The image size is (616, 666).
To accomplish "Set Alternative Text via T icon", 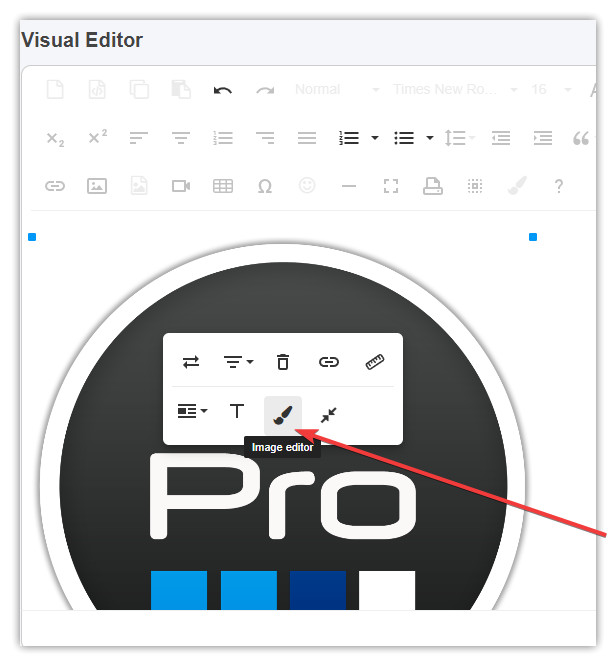I will (237, 411).
